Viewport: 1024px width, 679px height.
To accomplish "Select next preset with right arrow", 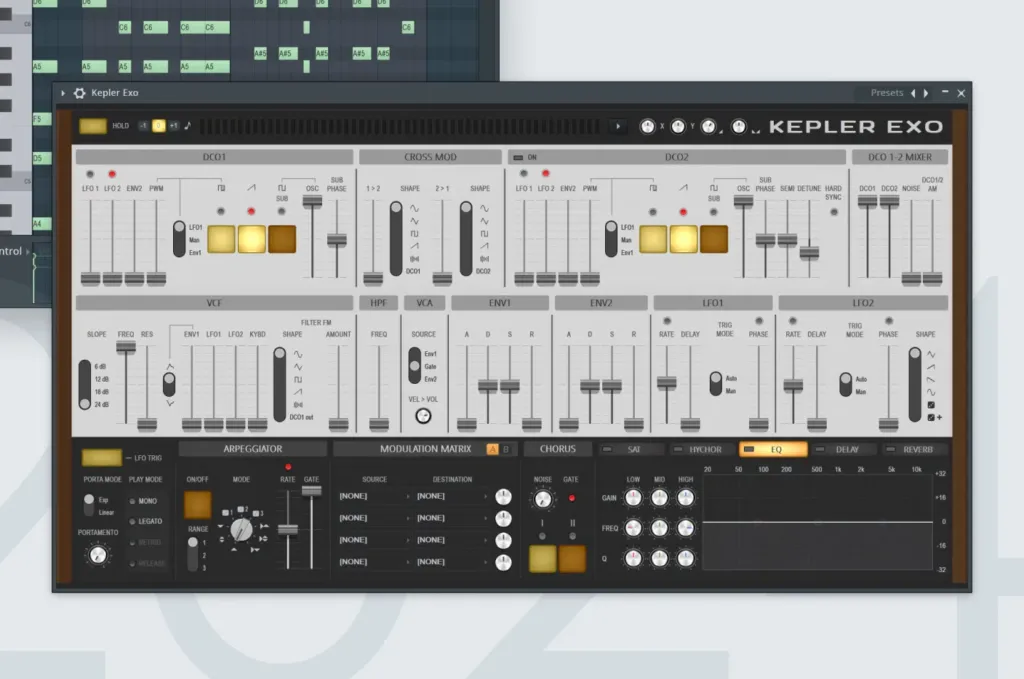I will click(925, 93).
